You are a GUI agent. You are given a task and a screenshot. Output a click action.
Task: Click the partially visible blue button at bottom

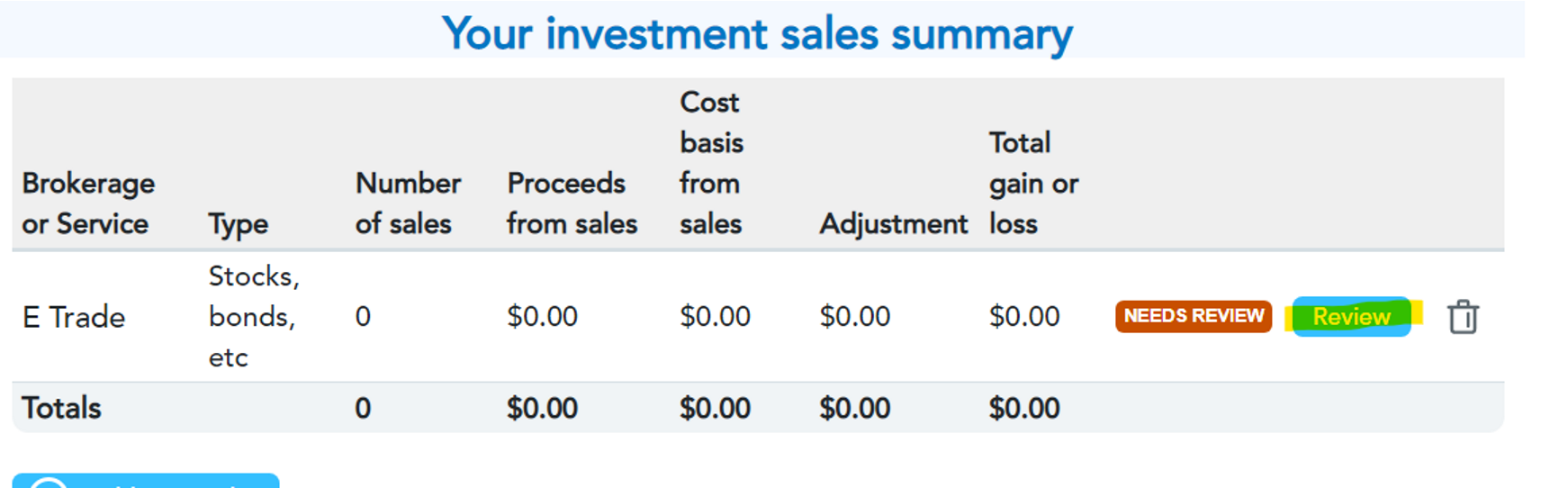click(x=146, y=481)
